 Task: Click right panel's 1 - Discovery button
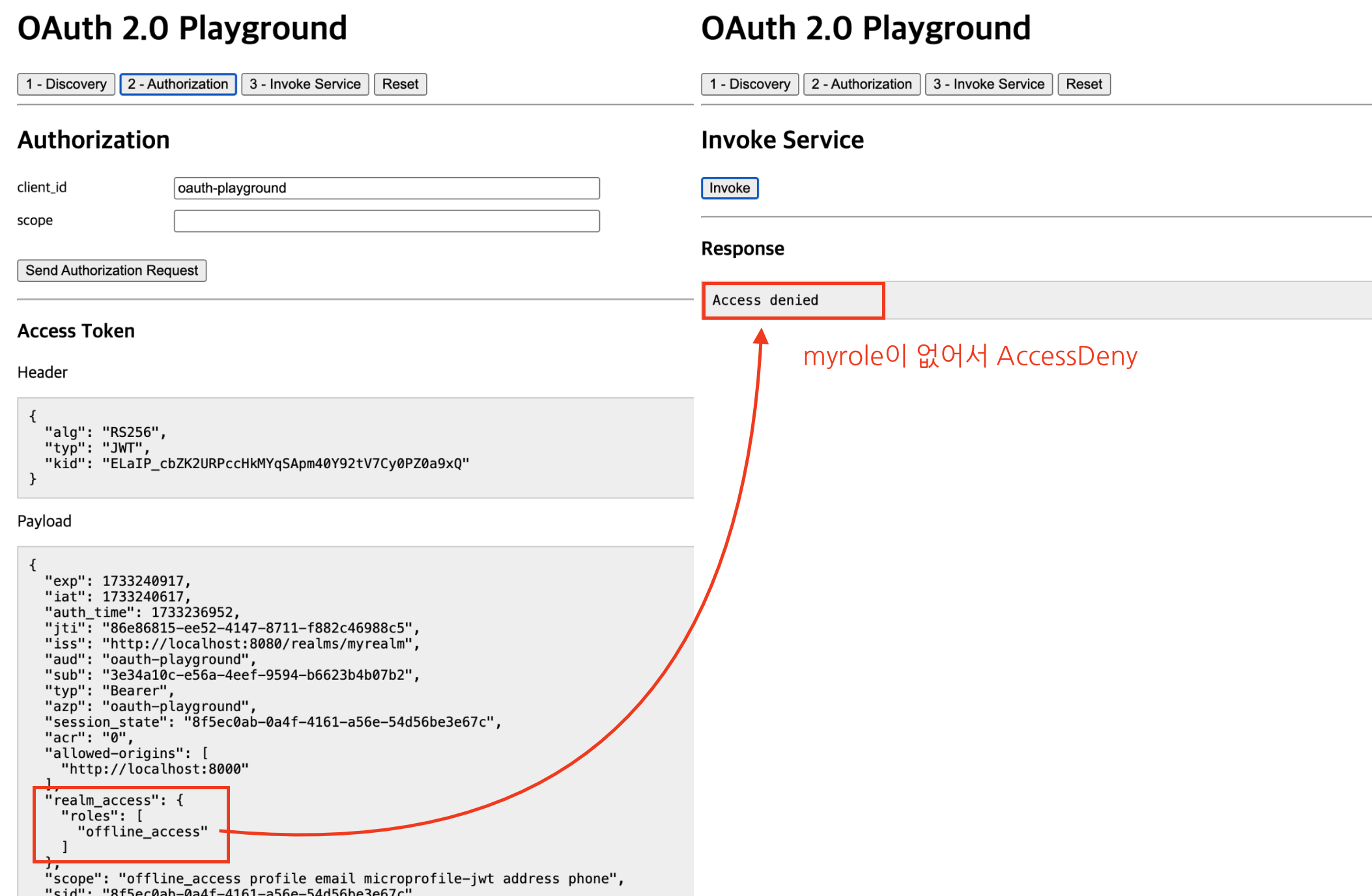[749, 84]
